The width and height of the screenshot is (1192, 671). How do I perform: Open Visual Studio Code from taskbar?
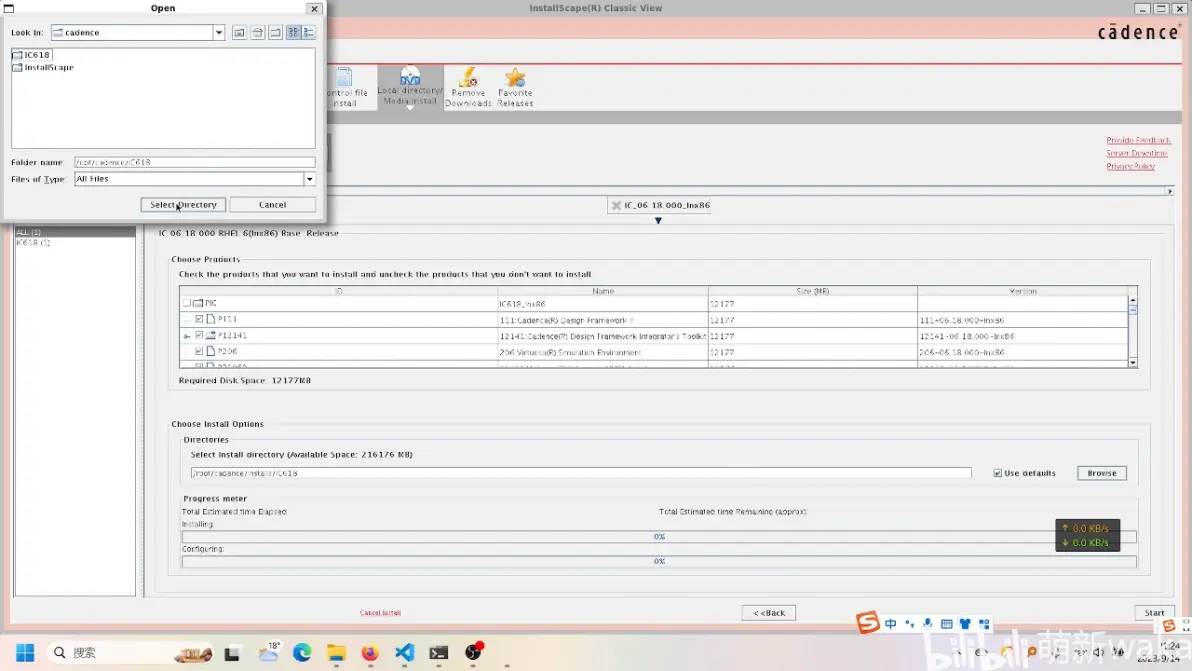click(404, 653)
